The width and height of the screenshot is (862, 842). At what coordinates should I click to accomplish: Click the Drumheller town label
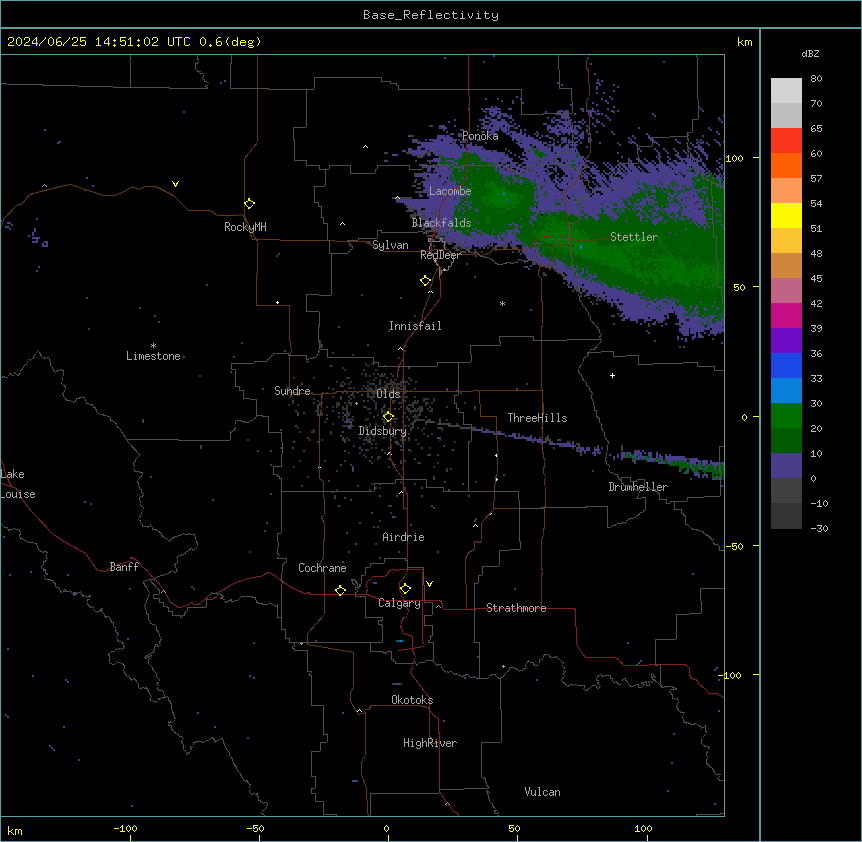(x=638, y=487)
